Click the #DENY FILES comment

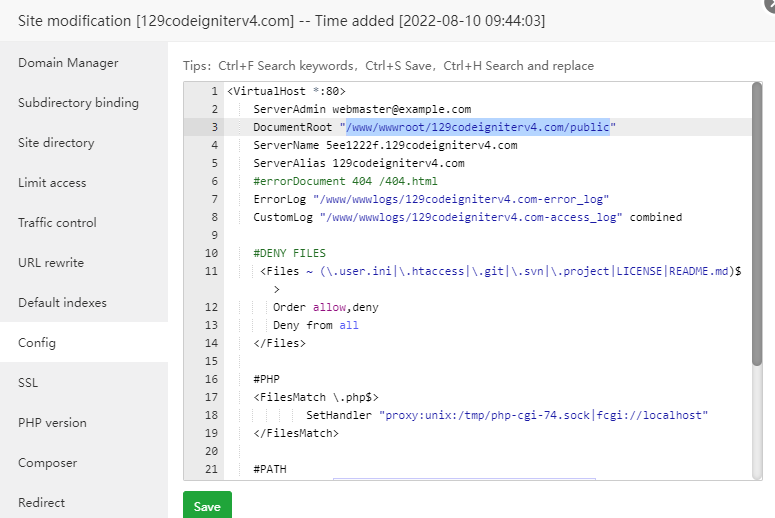290,253
